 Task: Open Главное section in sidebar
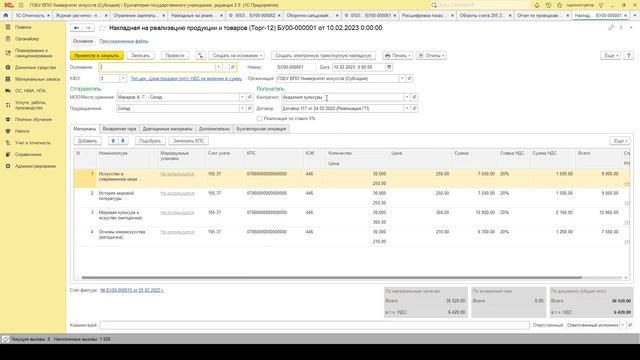click(23, 27)
